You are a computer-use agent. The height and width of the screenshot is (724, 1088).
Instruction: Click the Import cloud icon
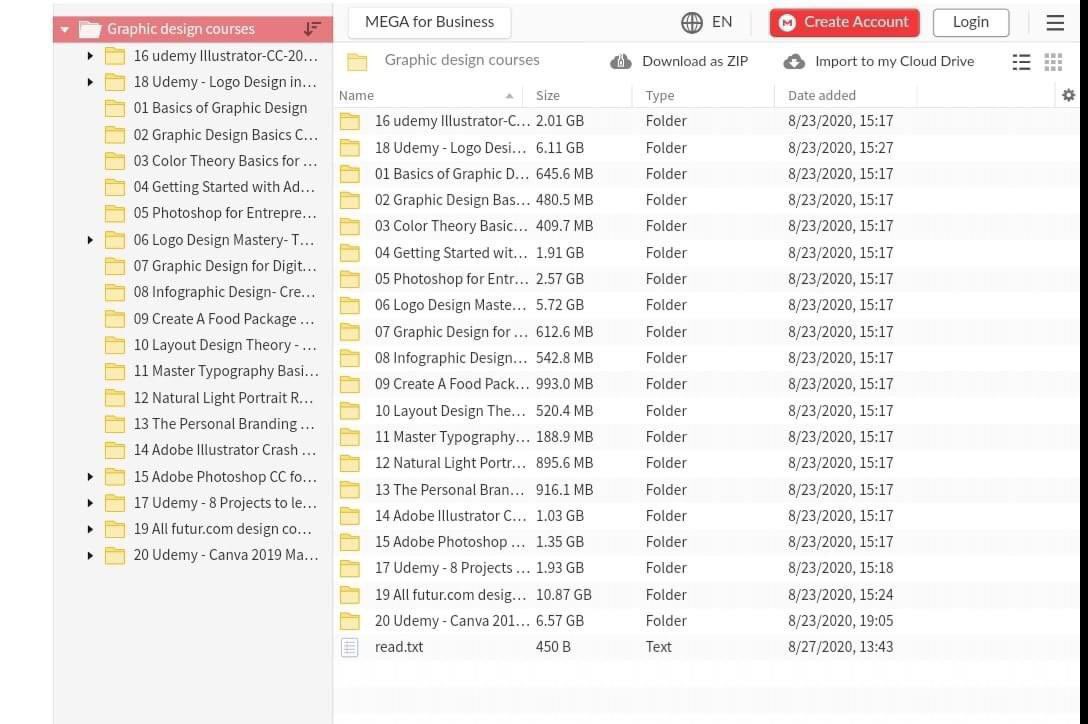pyautogui.click(x=794, y=62)
